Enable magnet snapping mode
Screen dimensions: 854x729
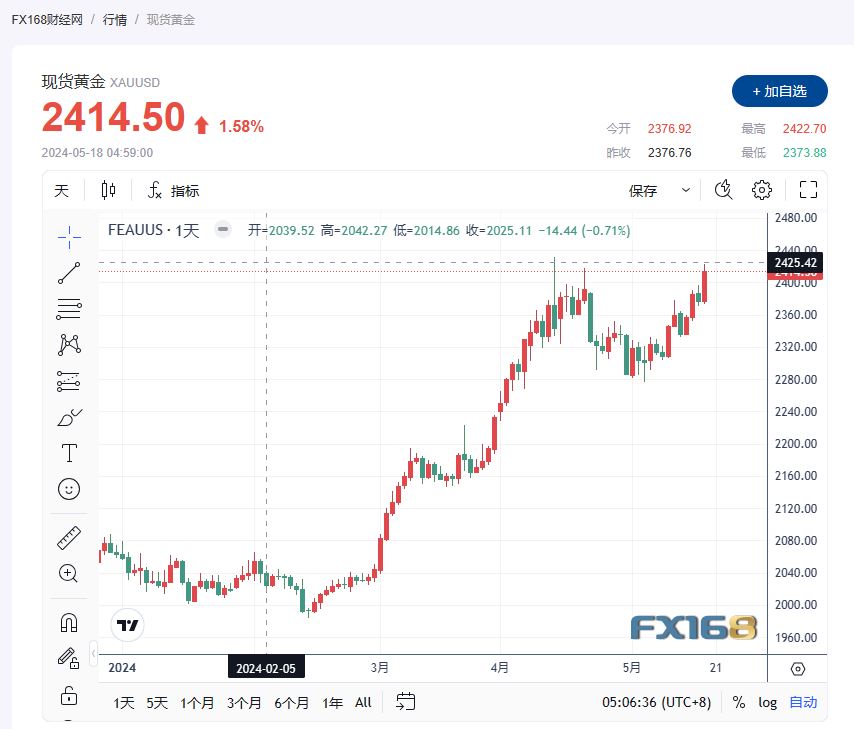[68, 621]
